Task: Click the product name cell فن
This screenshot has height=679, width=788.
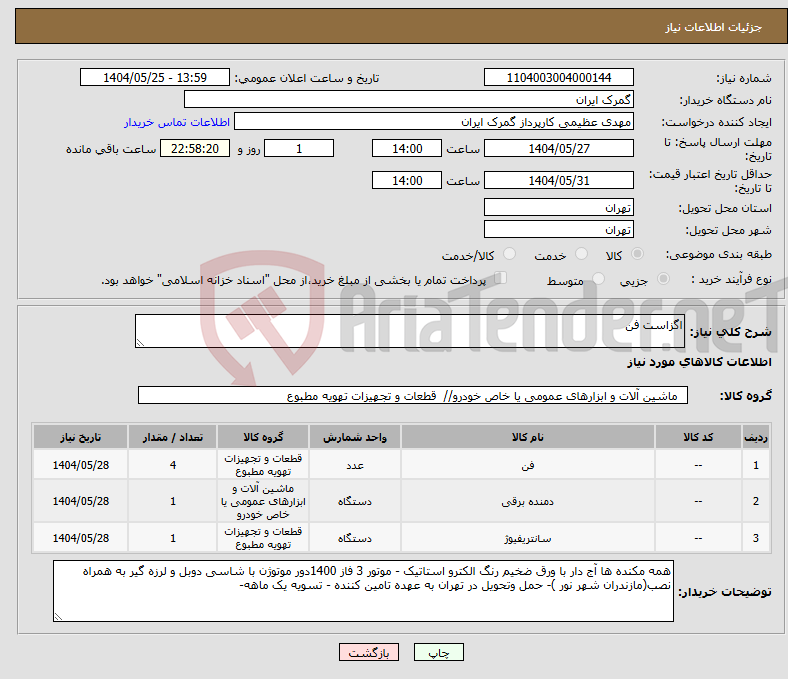Action: (x=528, y=465)
